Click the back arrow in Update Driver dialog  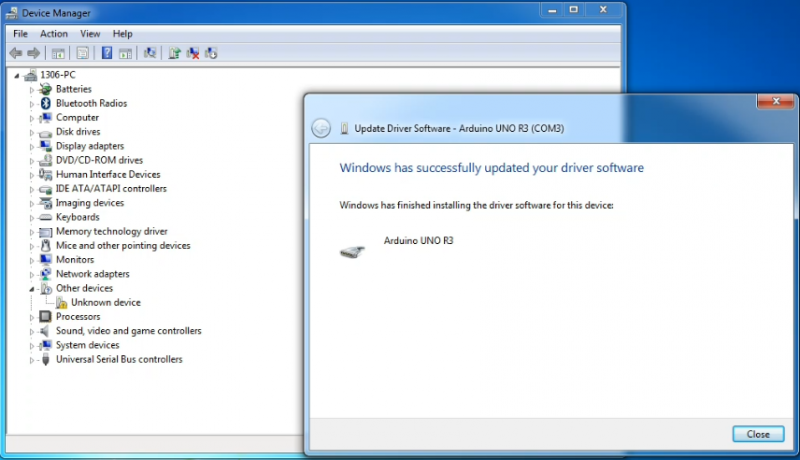pos(320,128)
